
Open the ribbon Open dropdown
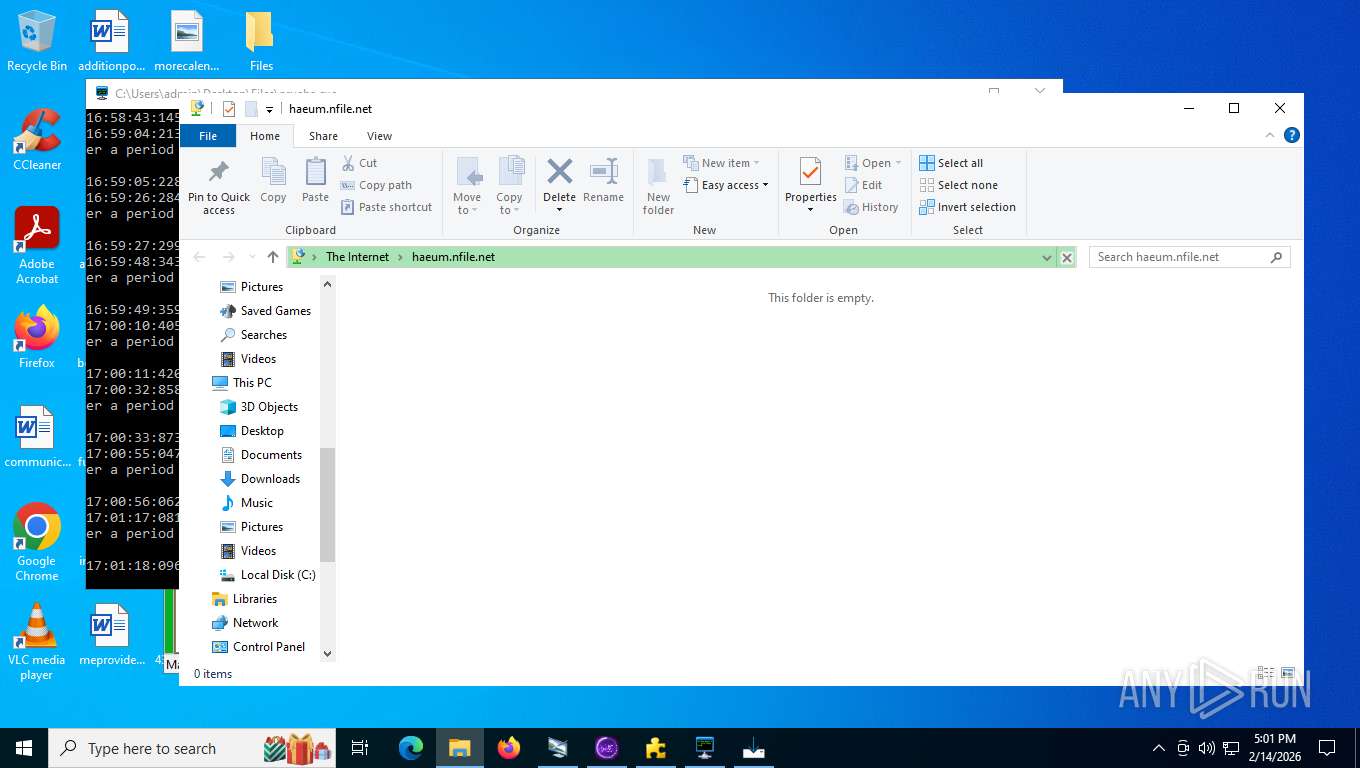coord(873,163)
